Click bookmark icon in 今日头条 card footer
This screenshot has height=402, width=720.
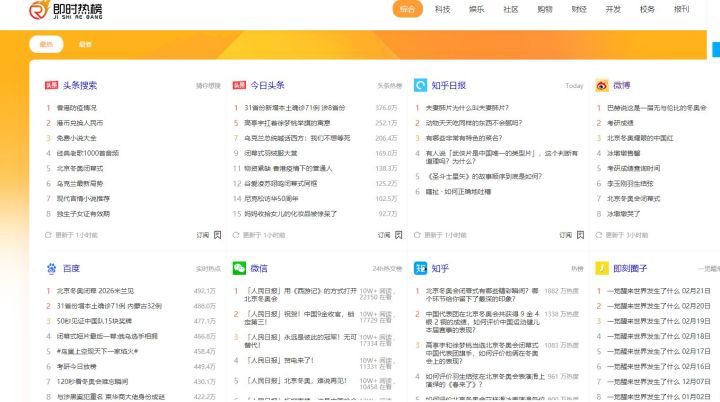click(x=399, y=235)
